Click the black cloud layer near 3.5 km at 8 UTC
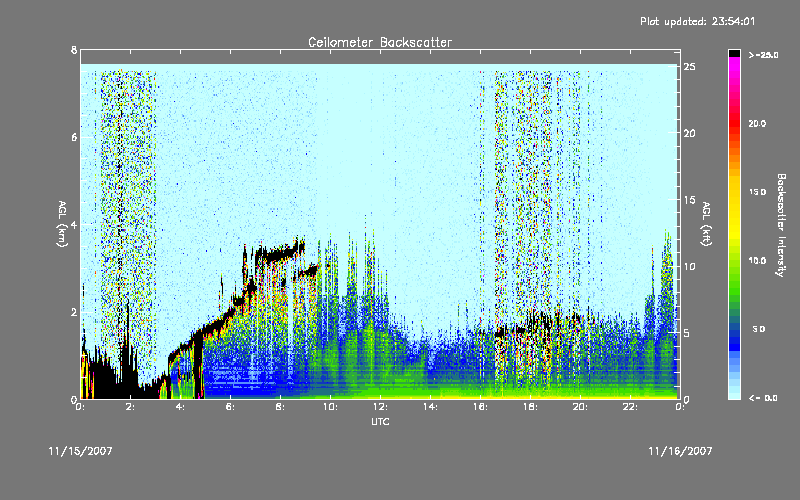 point(280,253)
